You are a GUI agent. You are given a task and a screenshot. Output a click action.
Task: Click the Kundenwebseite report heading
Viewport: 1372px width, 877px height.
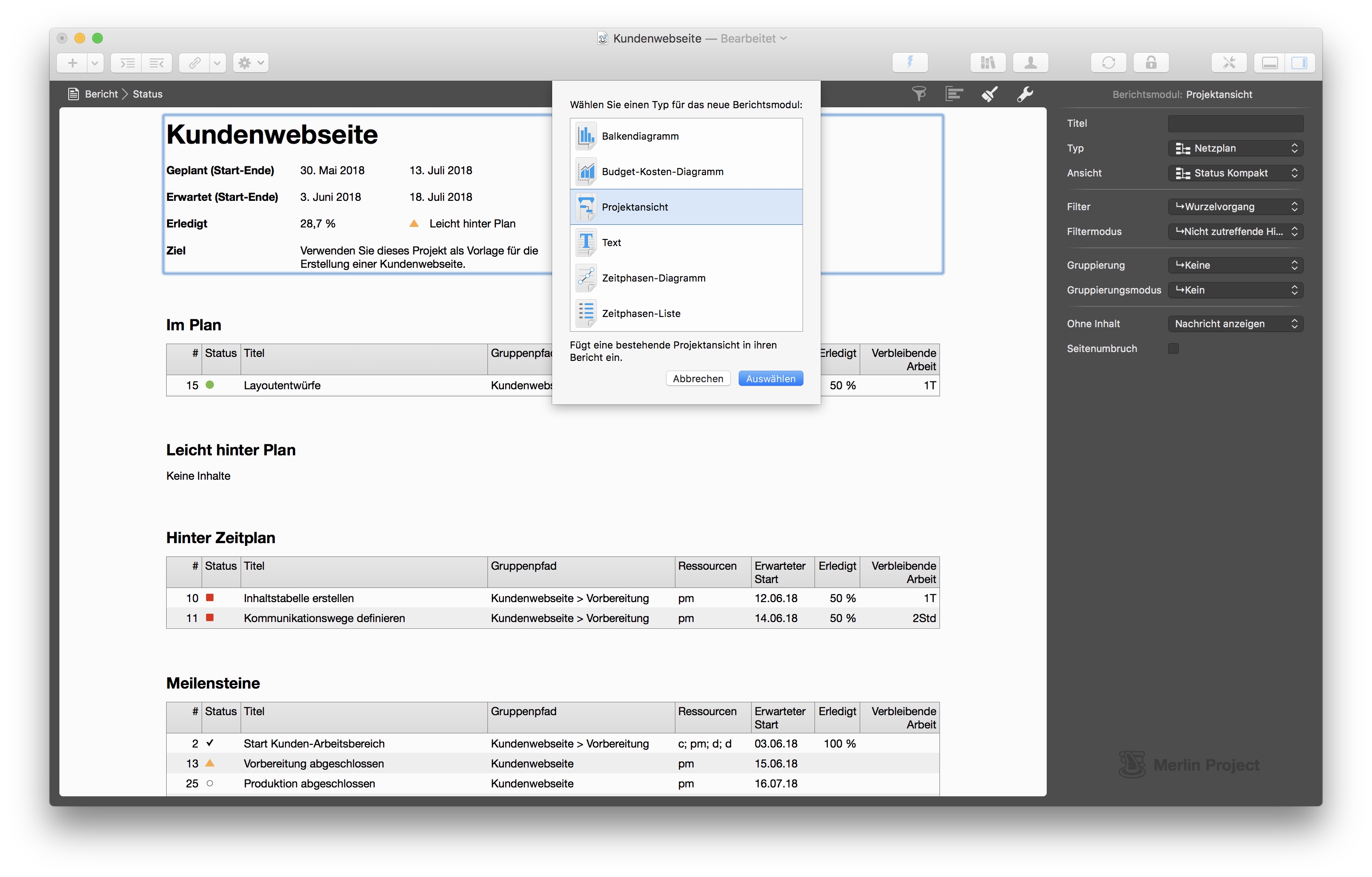pyautogui.click(x=272, y=135)
